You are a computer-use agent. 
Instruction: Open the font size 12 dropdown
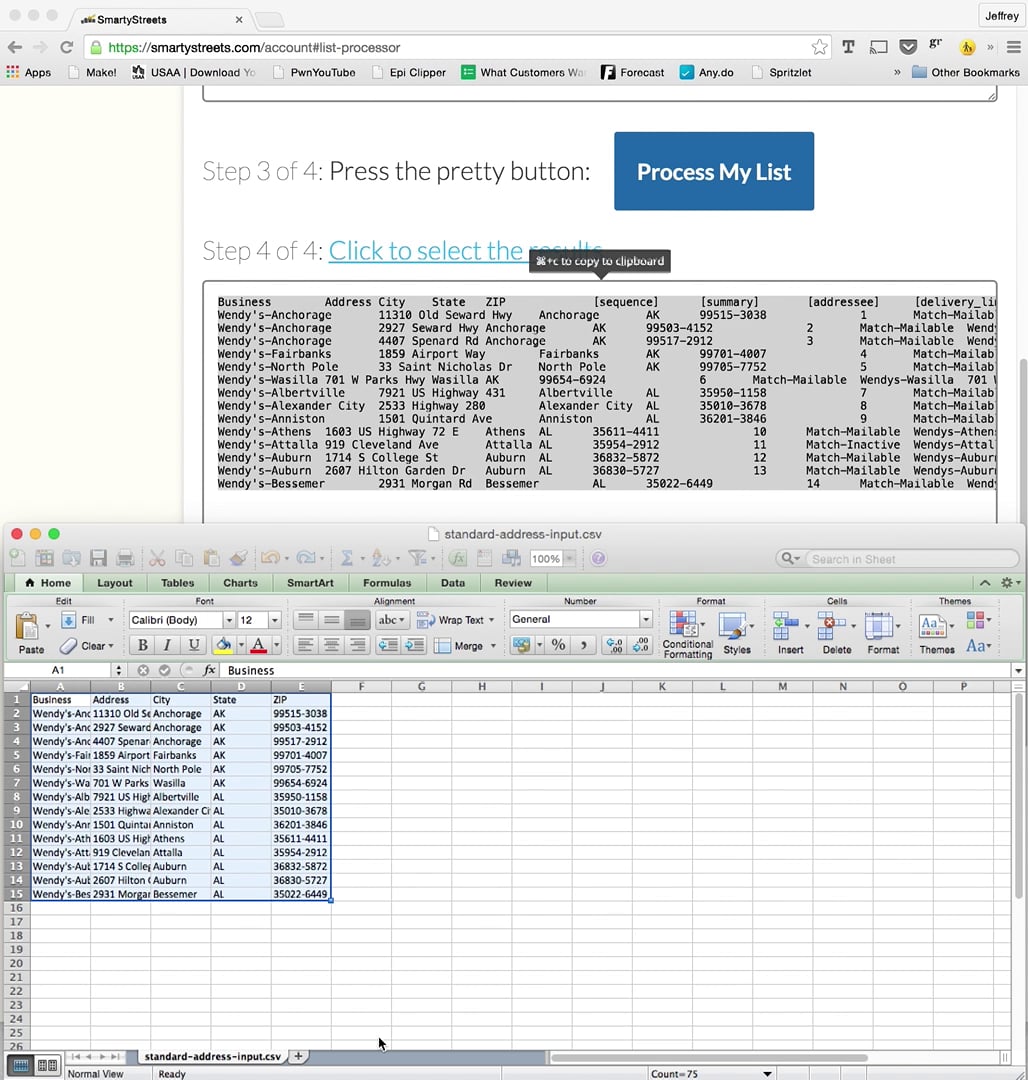pyautogui.click(x=275, y=620)
